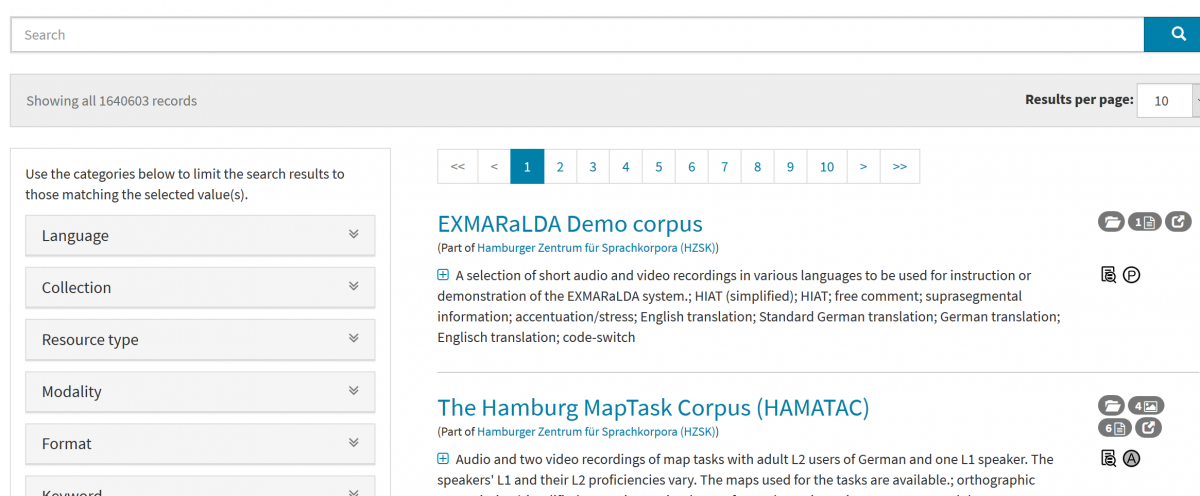Open the Results per page dropdown
This screenshot has height=496, width=1200.
coord(1167,100)
